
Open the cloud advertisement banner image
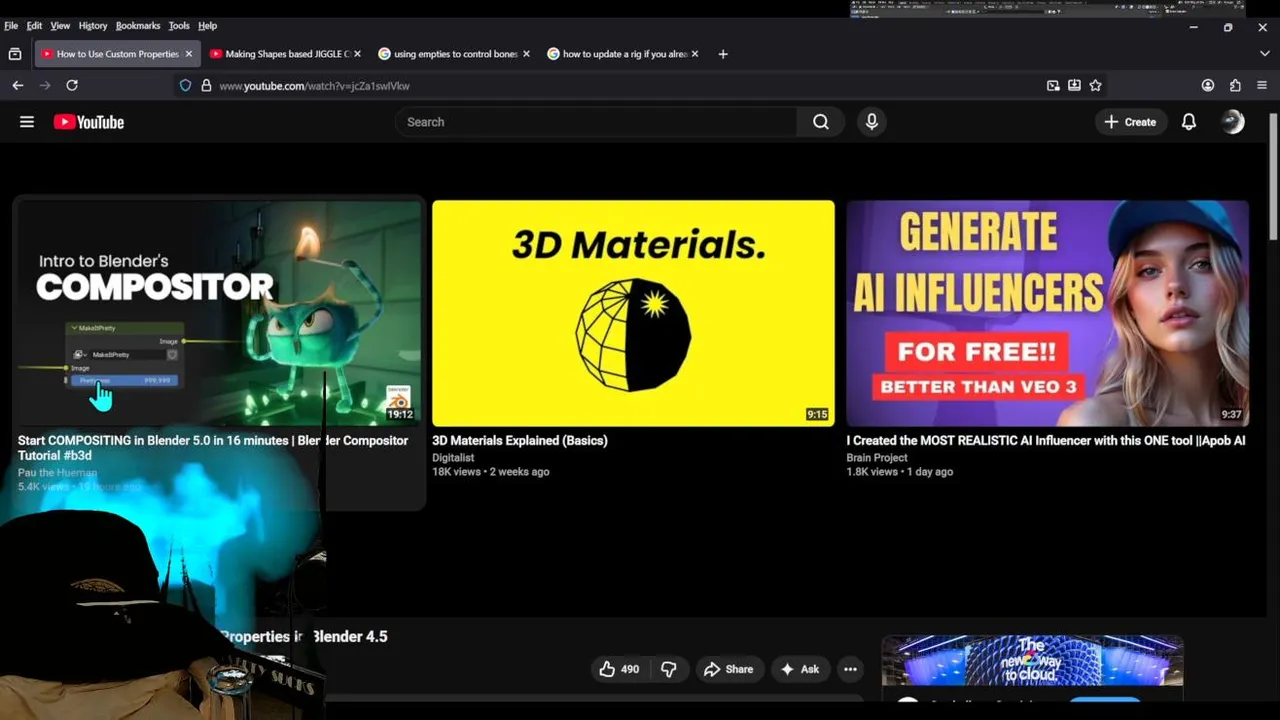point(1032,661)
